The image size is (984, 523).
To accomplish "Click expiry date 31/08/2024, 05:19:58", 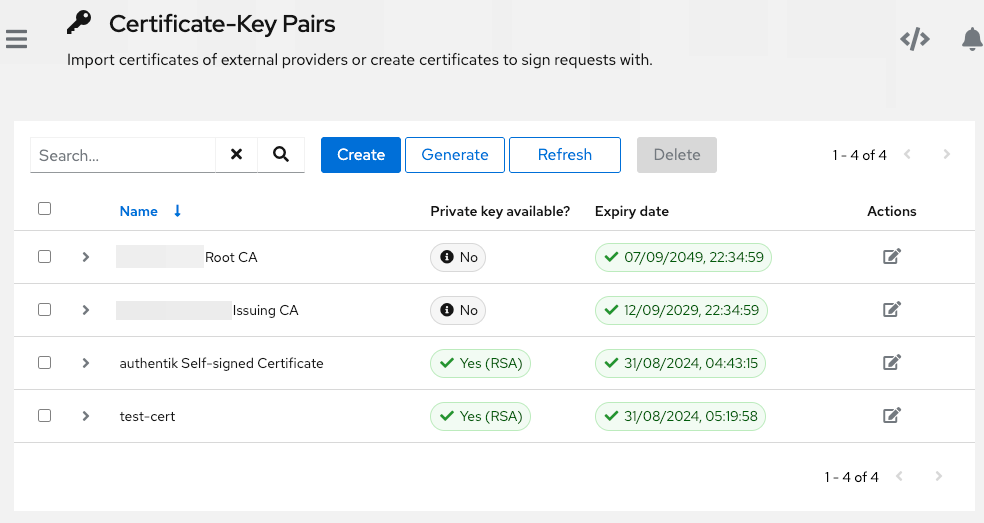I will pos(680,416).
